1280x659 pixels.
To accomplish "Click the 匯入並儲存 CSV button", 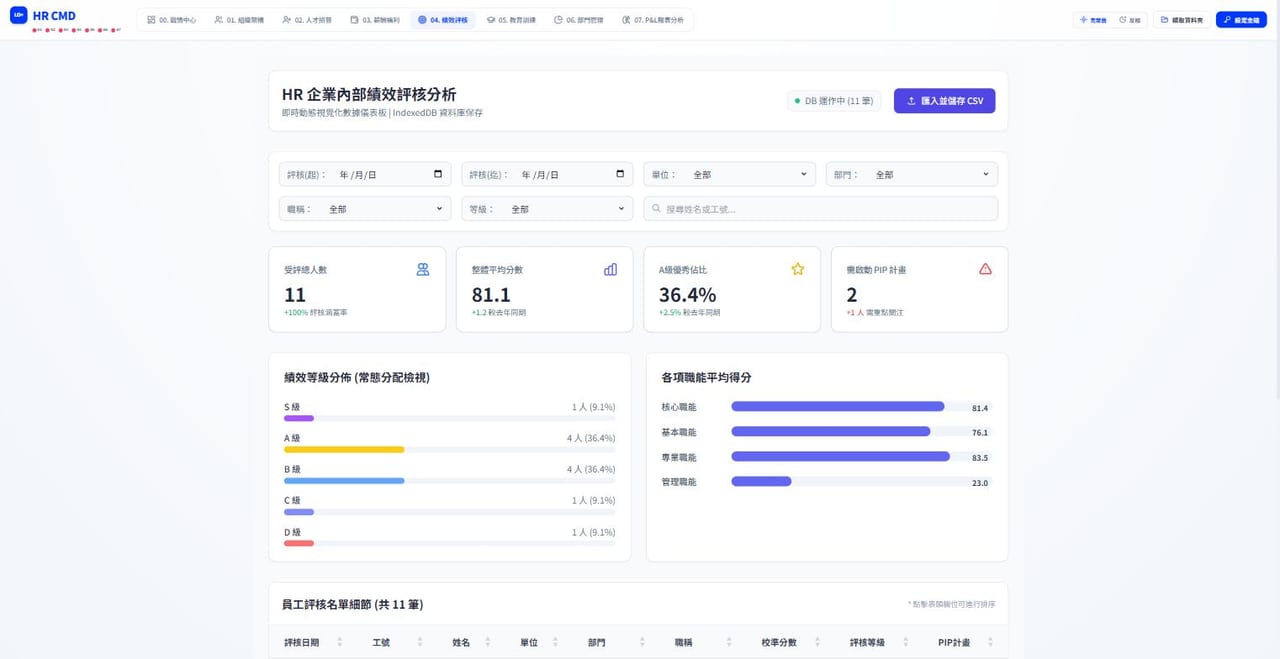I will (x=944, y=101).
